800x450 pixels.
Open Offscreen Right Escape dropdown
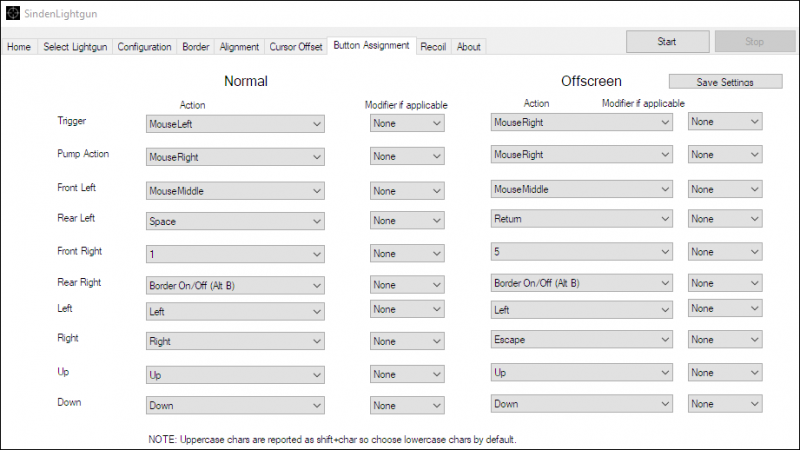582,339
